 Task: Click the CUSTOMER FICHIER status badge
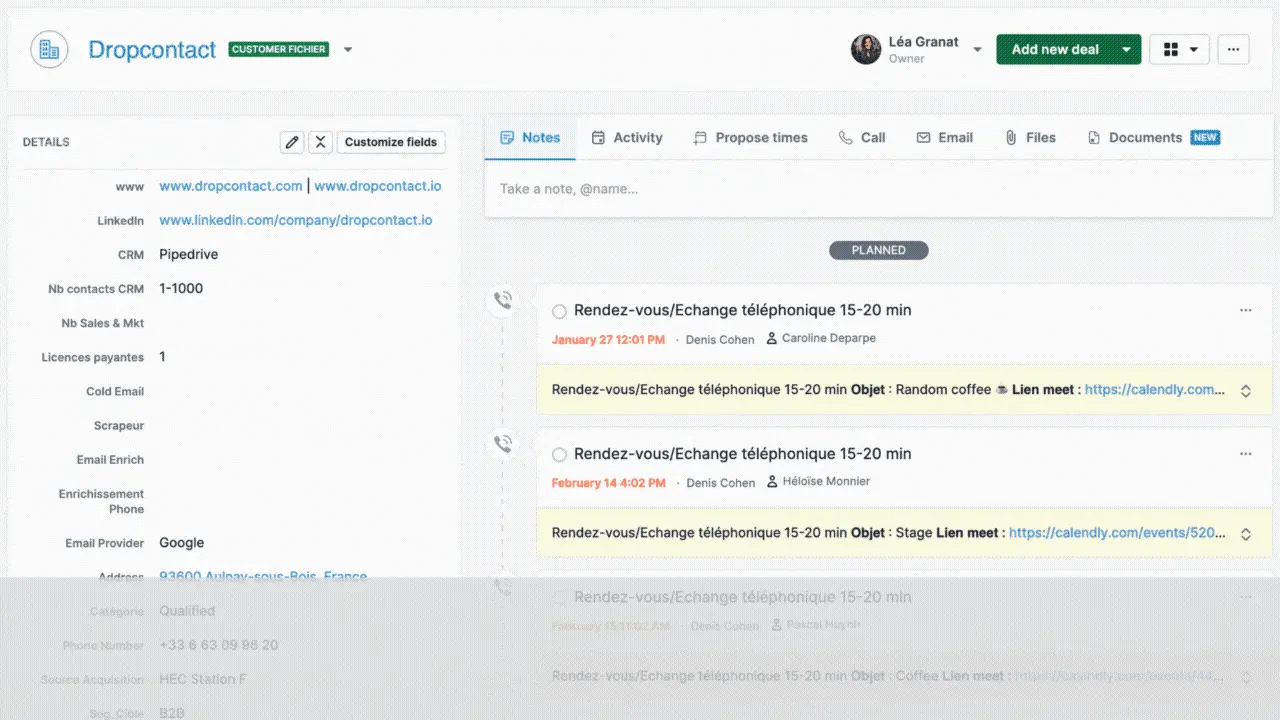click(x=279, y=49)
